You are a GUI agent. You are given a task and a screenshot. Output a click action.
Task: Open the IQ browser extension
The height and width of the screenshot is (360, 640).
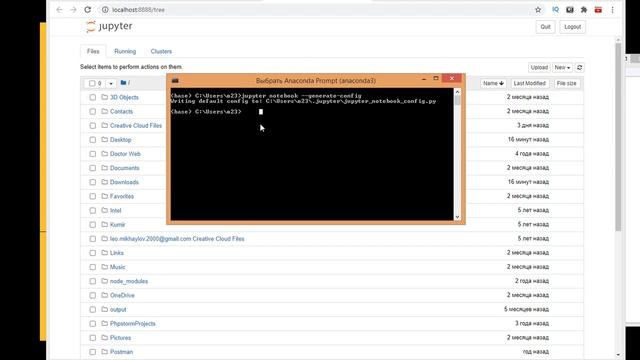coord(556,10)
